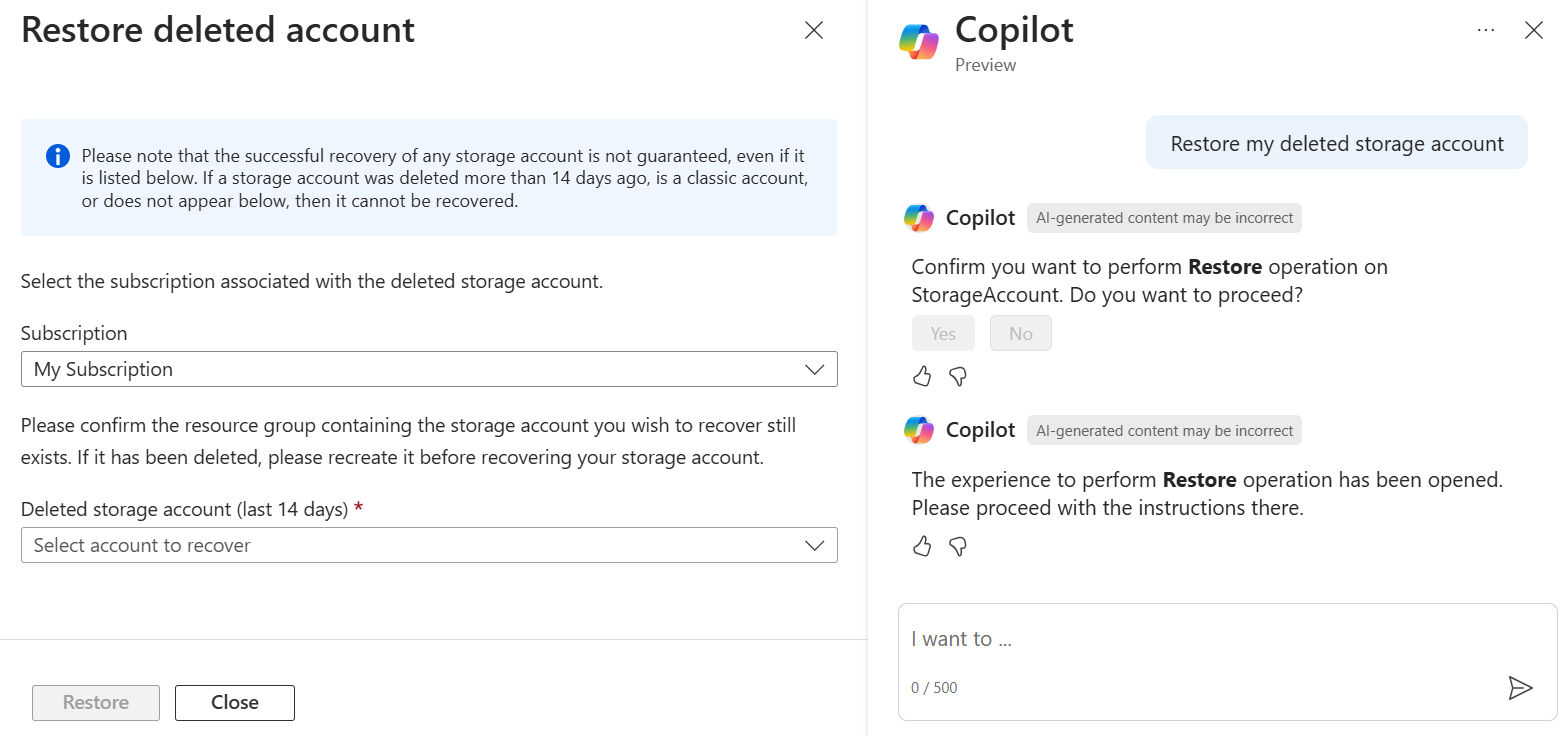1566x736 pixels.
Task: Click the 'Restore my deleted storage account' message bubble
Action: (x=1336, y=144)
